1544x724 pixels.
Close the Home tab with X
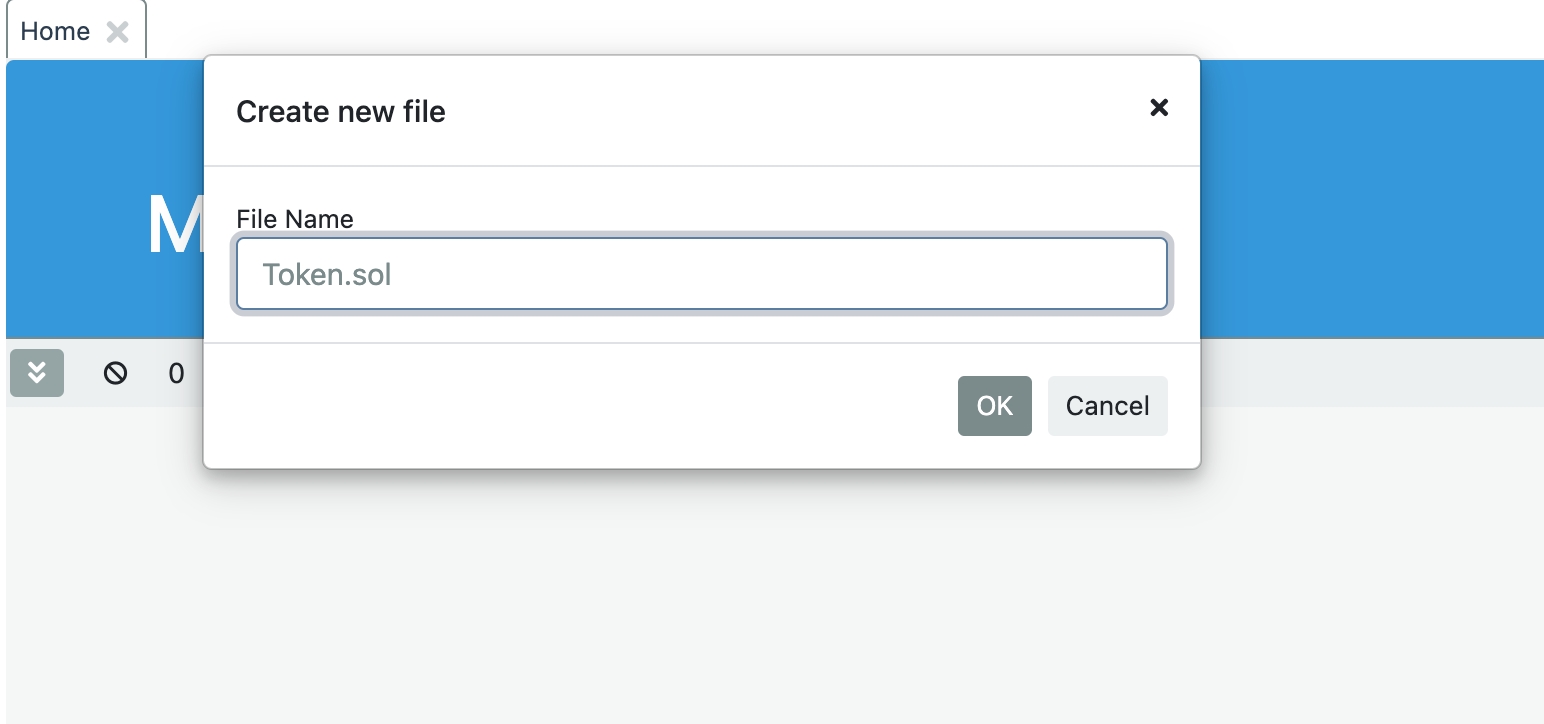[x=118, y=32]
